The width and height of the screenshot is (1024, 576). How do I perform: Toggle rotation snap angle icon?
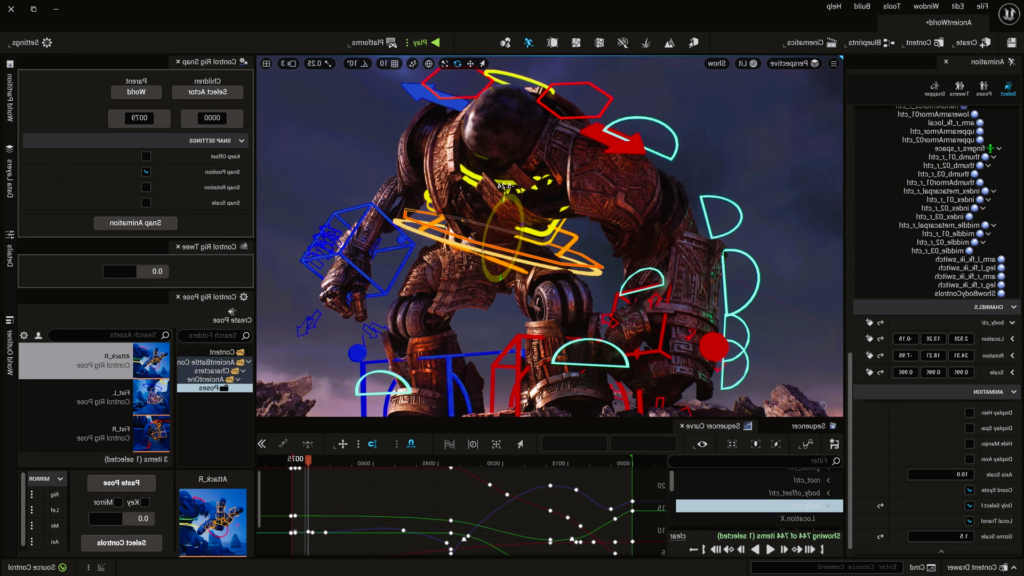(x=364, y=63)
